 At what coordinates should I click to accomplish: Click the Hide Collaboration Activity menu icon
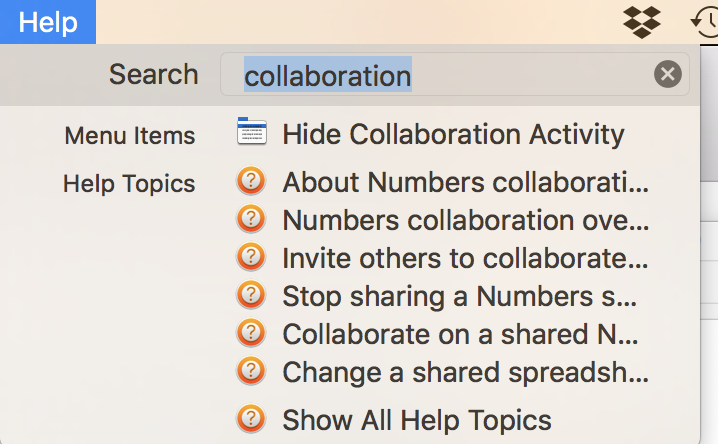[x=252, y=133]
